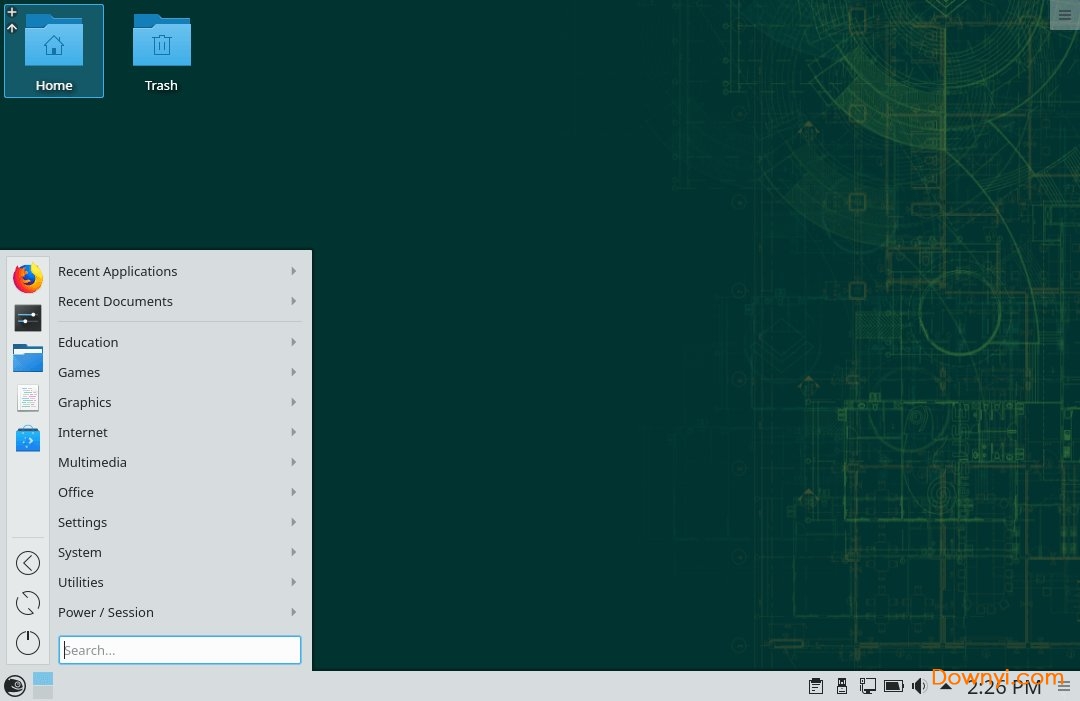Viewport: 1080px width, 701px height.
Task: Open System Settings from the launcher sidebar
Action: pyautogui.click(x=27, y=318)
